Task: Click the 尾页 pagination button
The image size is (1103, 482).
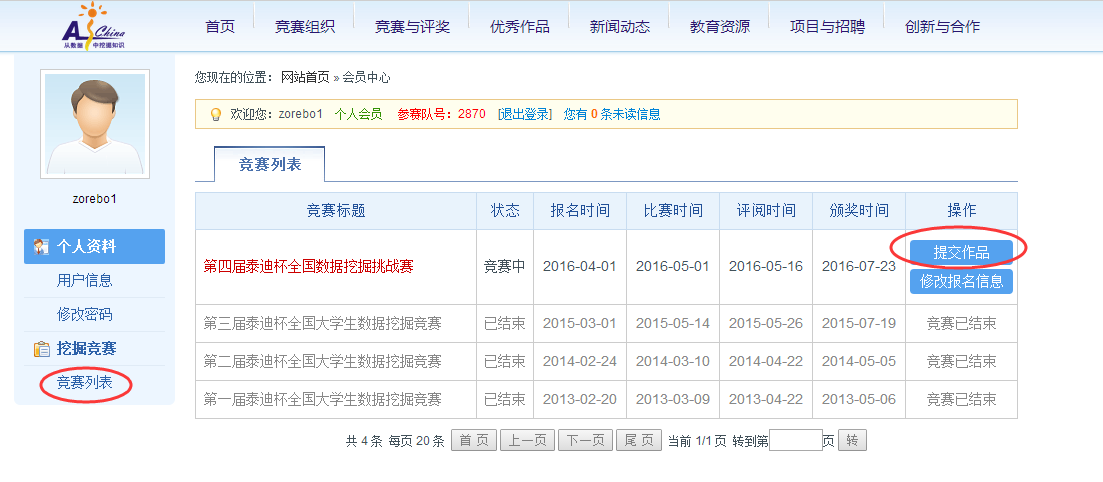Action: (639, 440)
